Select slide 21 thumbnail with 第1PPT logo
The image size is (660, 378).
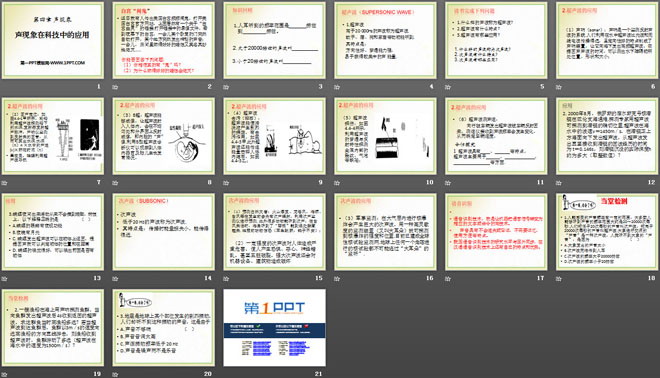[274, 327]
